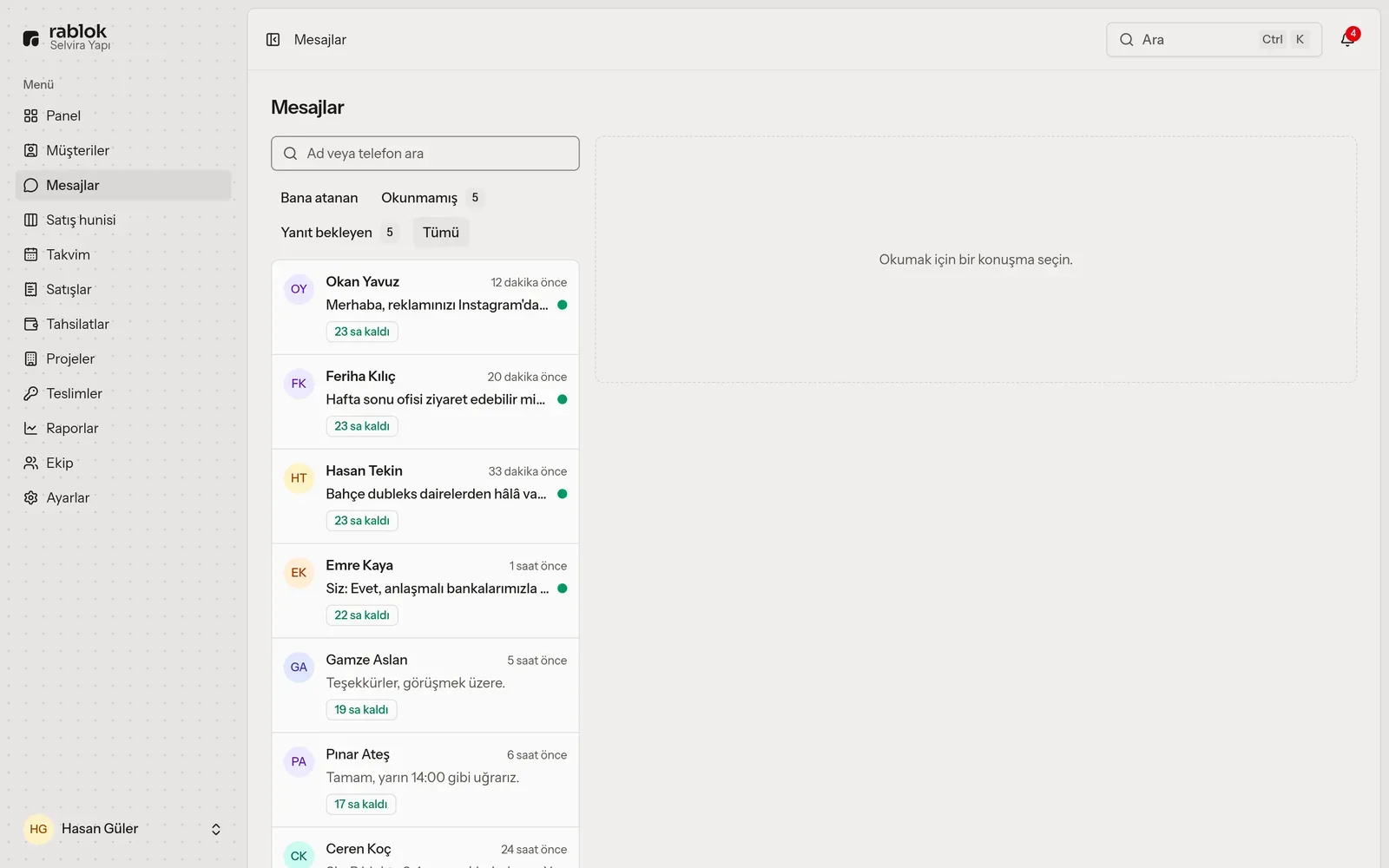Click 22 sa kaldı badge on Emre Kaya
The height and width of the screenshot is (868, 1389).
[362, 615]
